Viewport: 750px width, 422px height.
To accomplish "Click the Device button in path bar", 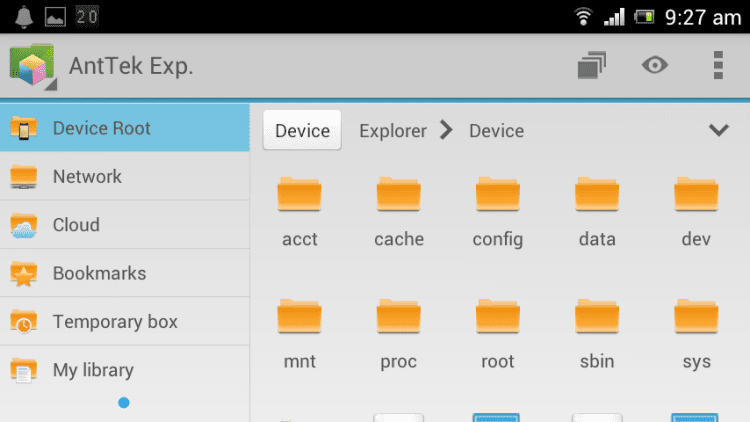I will 302,130.
